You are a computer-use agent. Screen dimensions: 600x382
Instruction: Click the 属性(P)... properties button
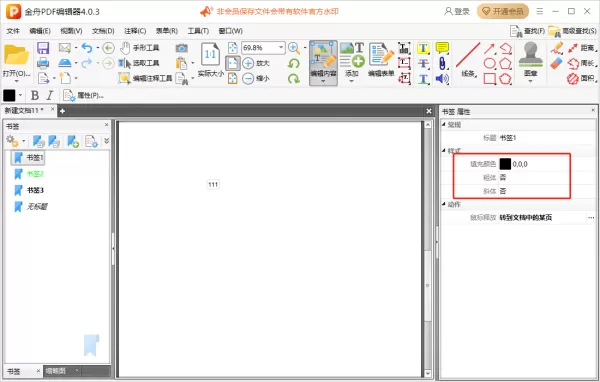pyautogui.click(x=83, y=95)
